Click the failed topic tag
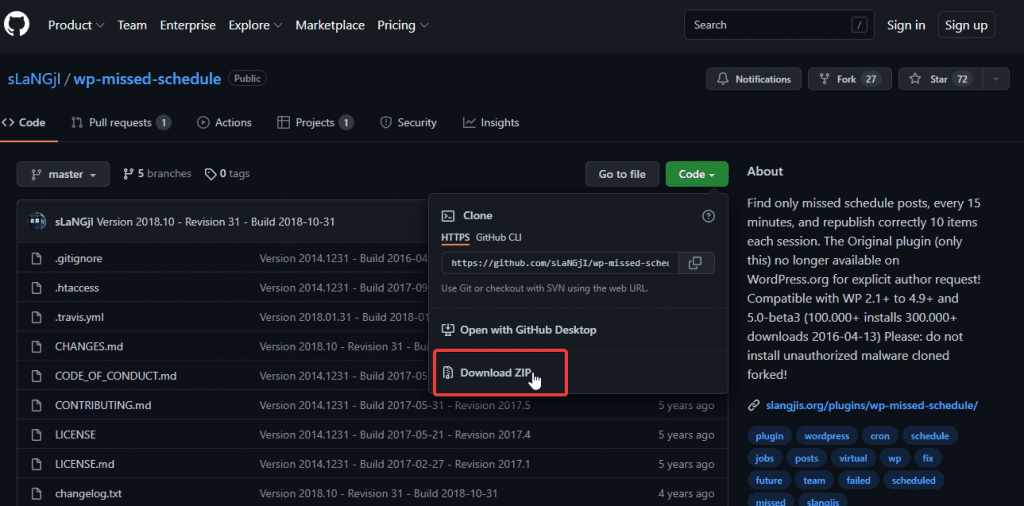1024x506 pixels. pyautogui.click(x=858, y=481)
